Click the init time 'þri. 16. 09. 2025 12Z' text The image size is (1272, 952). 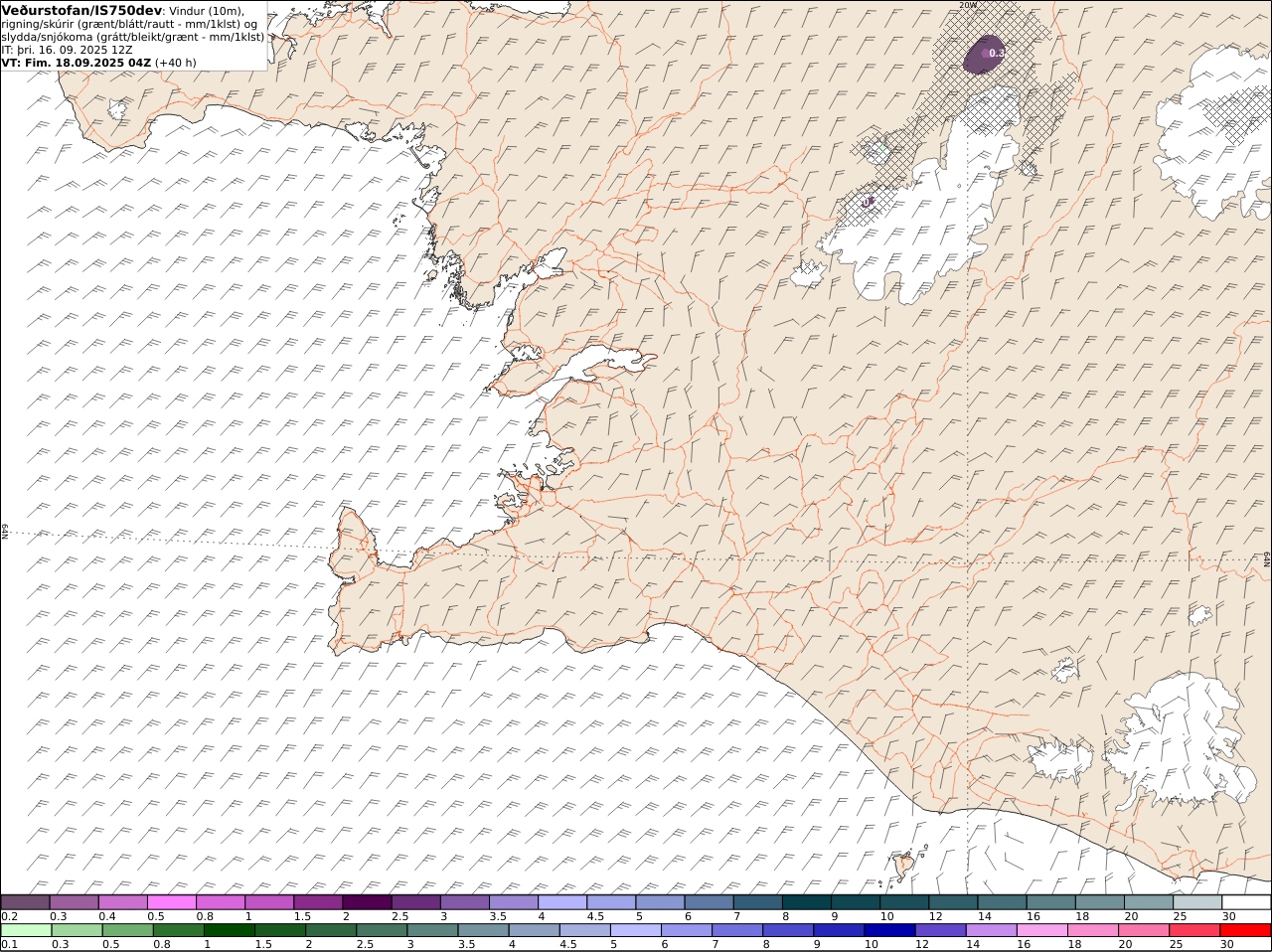click(75, 50)
